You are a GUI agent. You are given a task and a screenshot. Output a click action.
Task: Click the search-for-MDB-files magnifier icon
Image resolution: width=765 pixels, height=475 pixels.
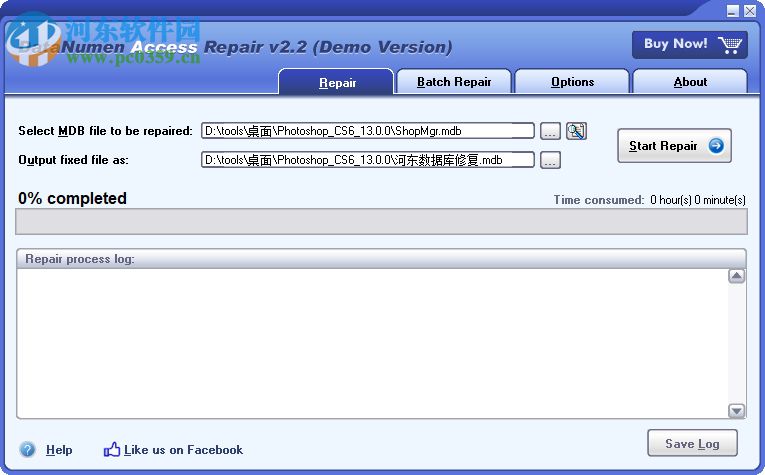(x=576, y=131)
